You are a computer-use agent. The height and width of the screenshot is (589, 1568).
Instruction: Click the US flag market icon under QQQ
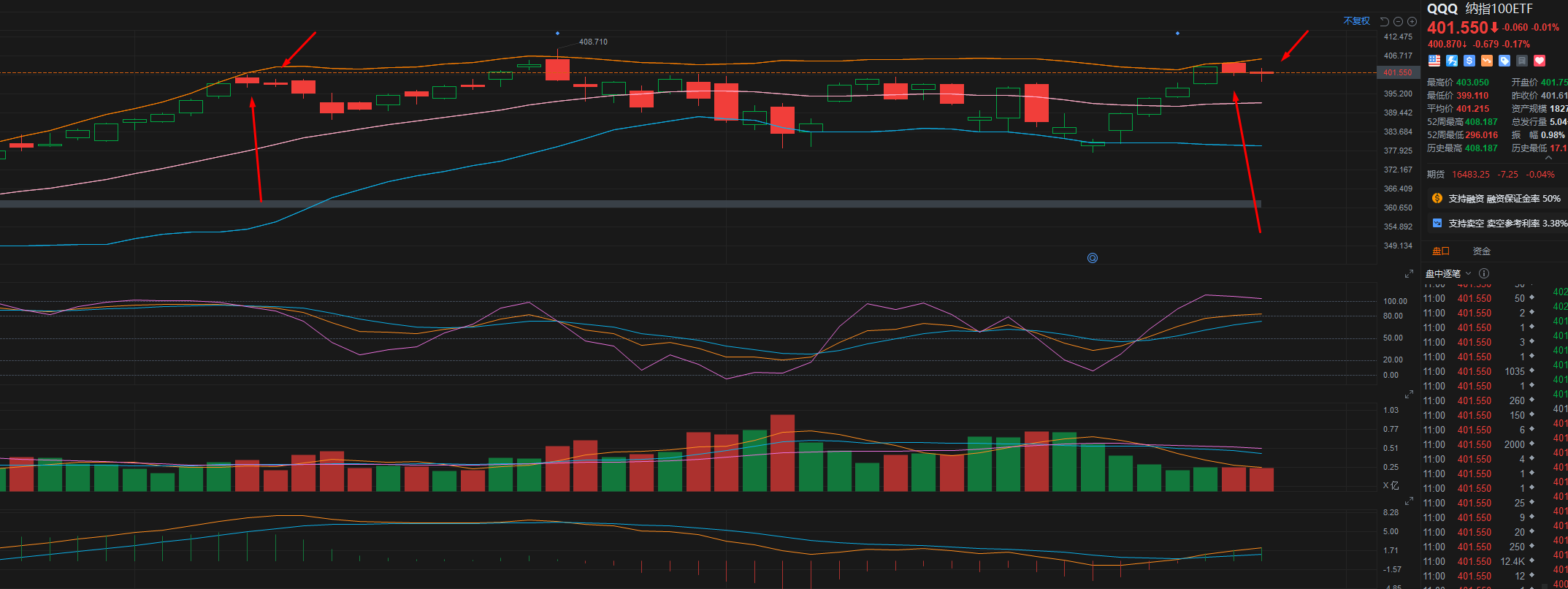tap(1434, 61)
